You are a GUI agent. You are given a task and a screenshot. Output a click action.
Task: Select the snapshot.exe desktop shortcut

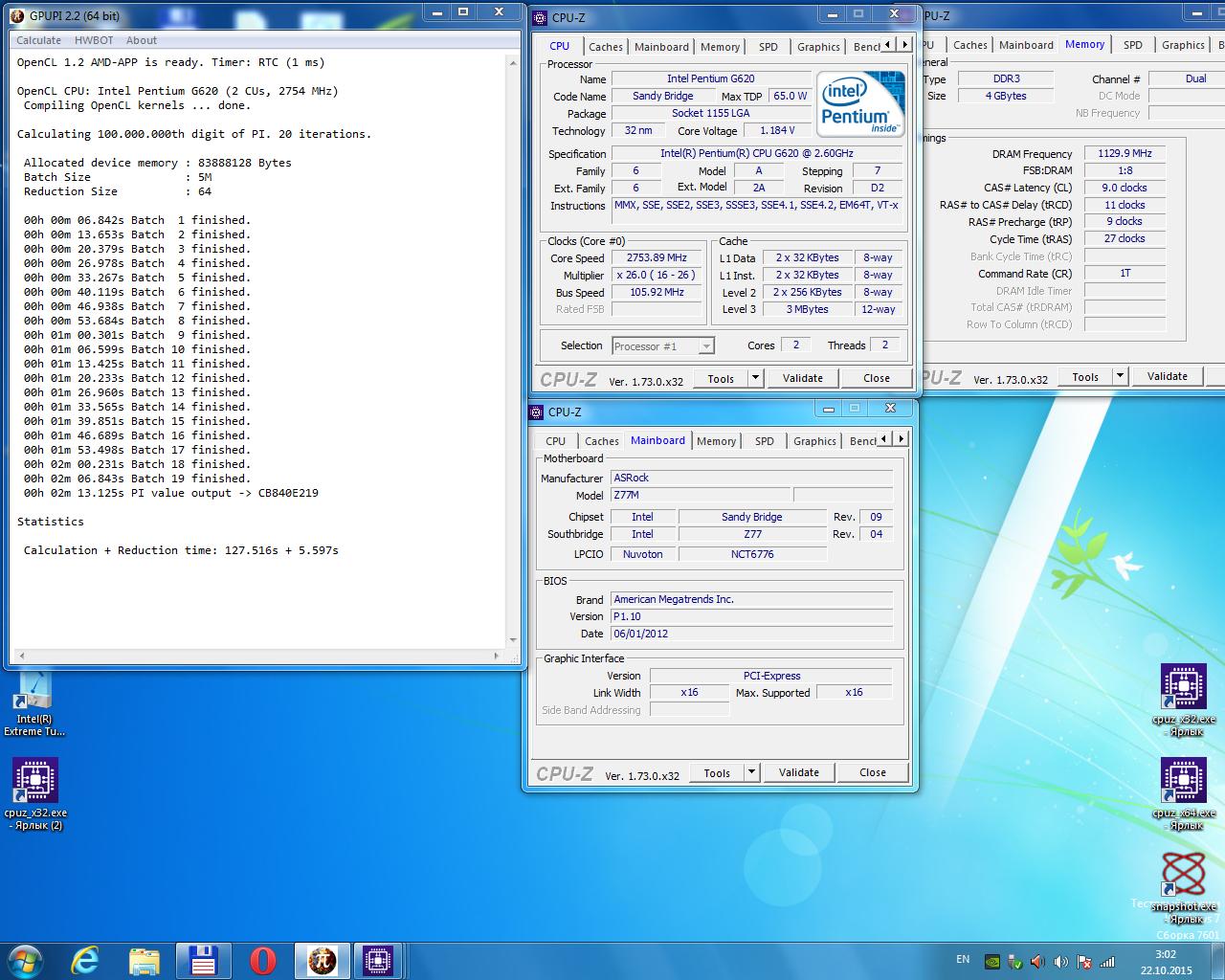click(1184, 888)
